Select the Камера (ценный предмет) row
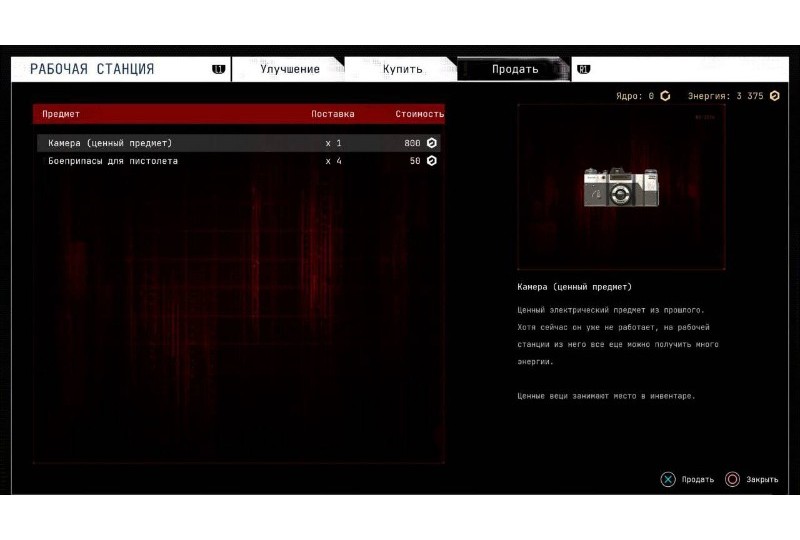This screenshot has width=800, height=540. click(x=110, y=143)
